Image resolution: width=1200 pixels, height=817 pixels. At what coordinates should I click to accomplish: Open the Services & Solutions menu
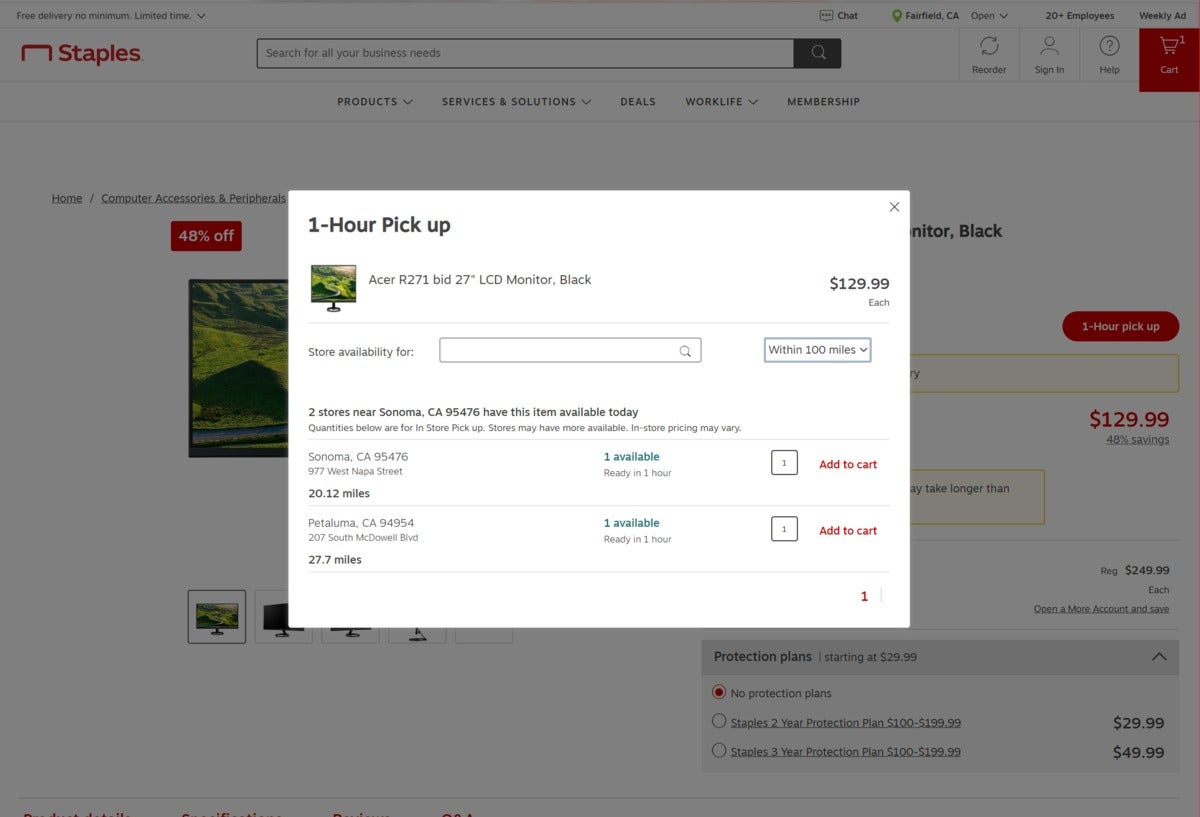(x=516, y=102)
